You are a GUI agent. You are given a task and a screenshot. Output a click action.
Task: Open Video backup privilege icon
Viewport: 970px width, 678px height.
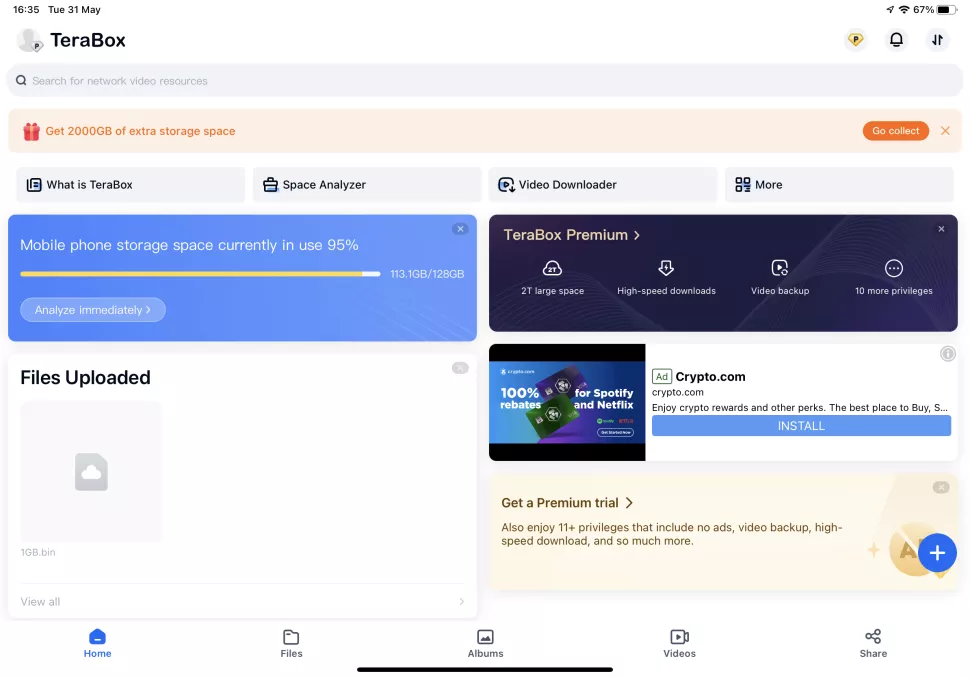tap(779, 268)
